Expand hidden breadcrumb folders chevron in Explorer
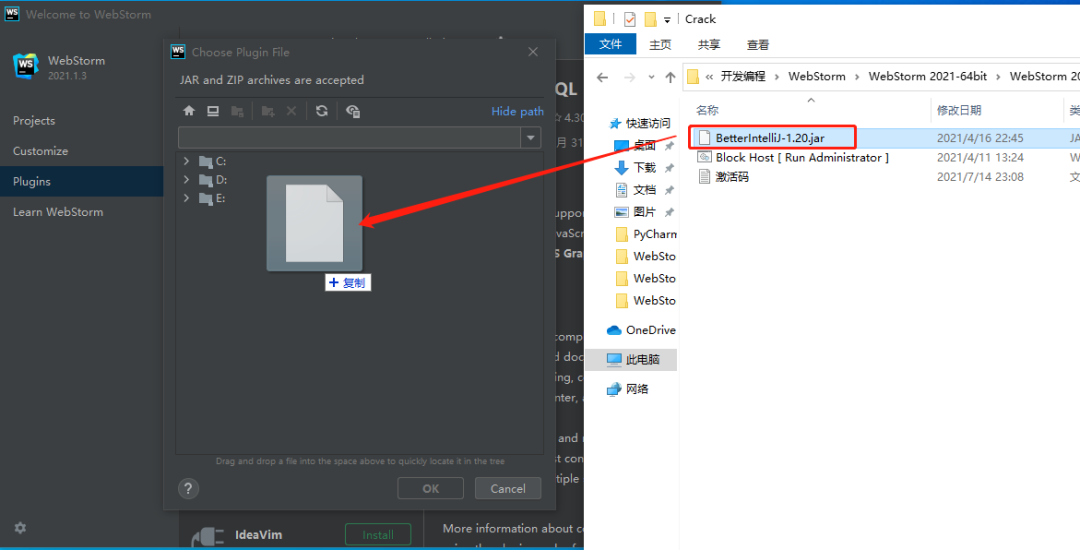This screenshot has height=550, width=1080. 709,77
